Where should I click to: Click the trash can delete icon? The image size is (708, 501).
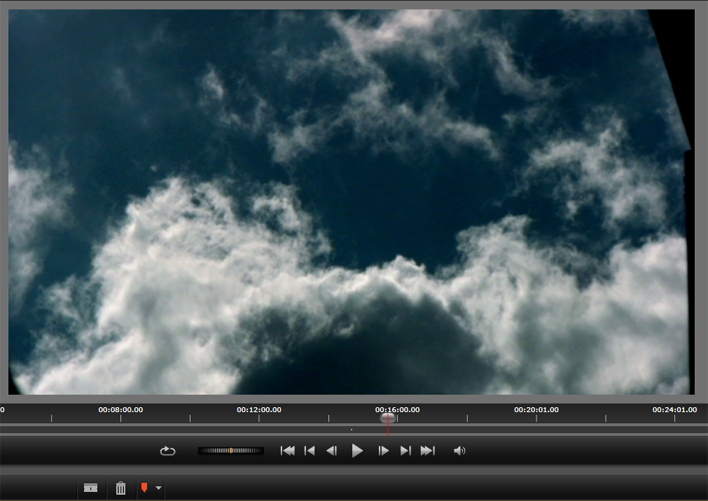121,488
